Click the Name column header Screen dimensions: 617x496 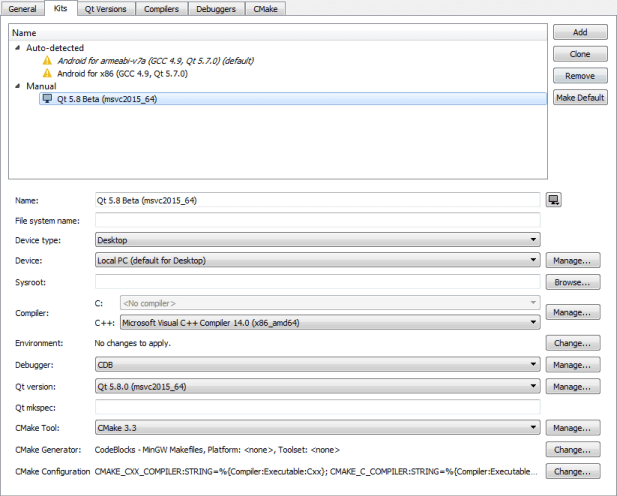(278, 33)
